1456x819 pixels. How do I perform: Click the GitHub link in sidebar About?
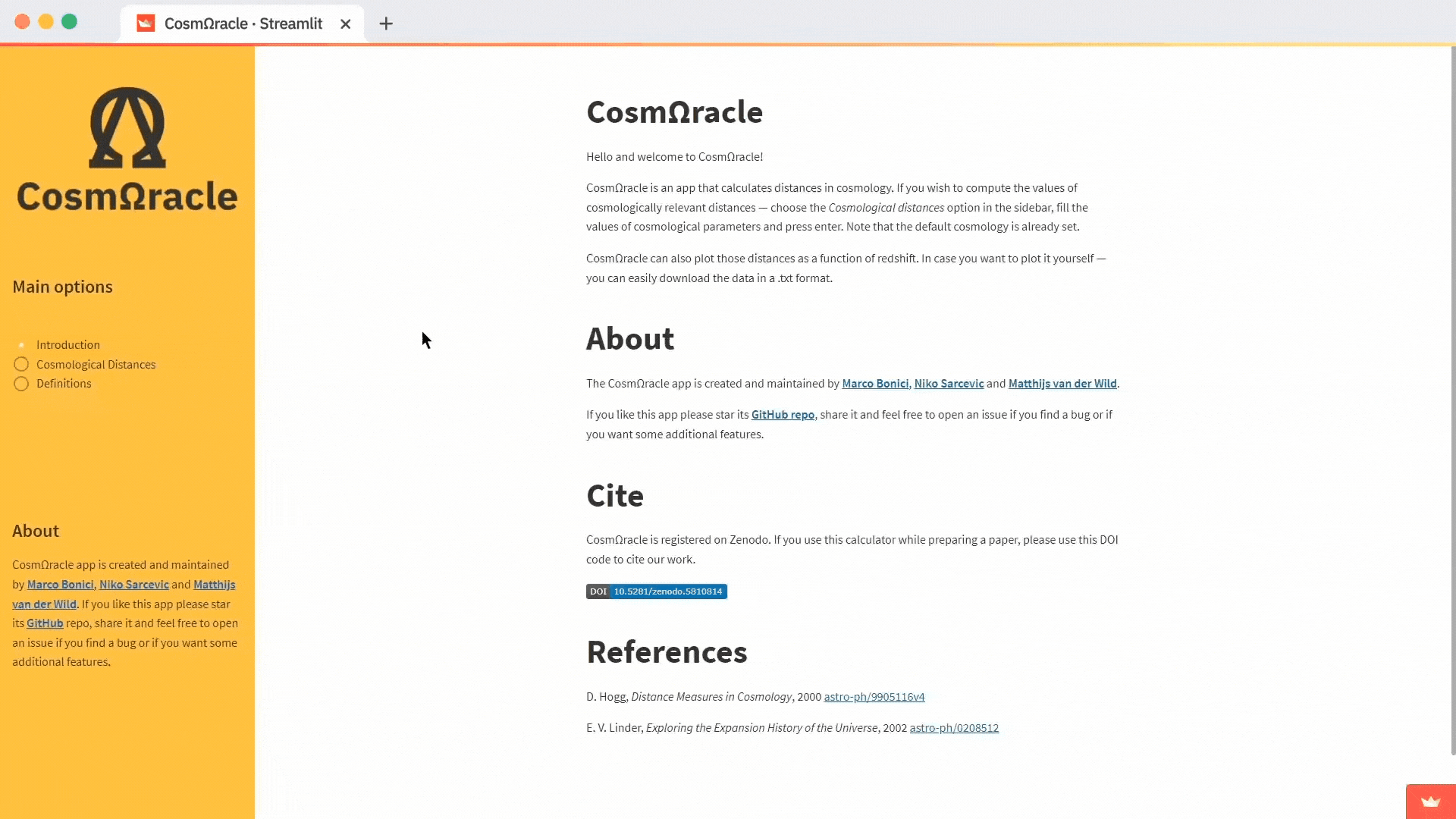coord(45,623)
